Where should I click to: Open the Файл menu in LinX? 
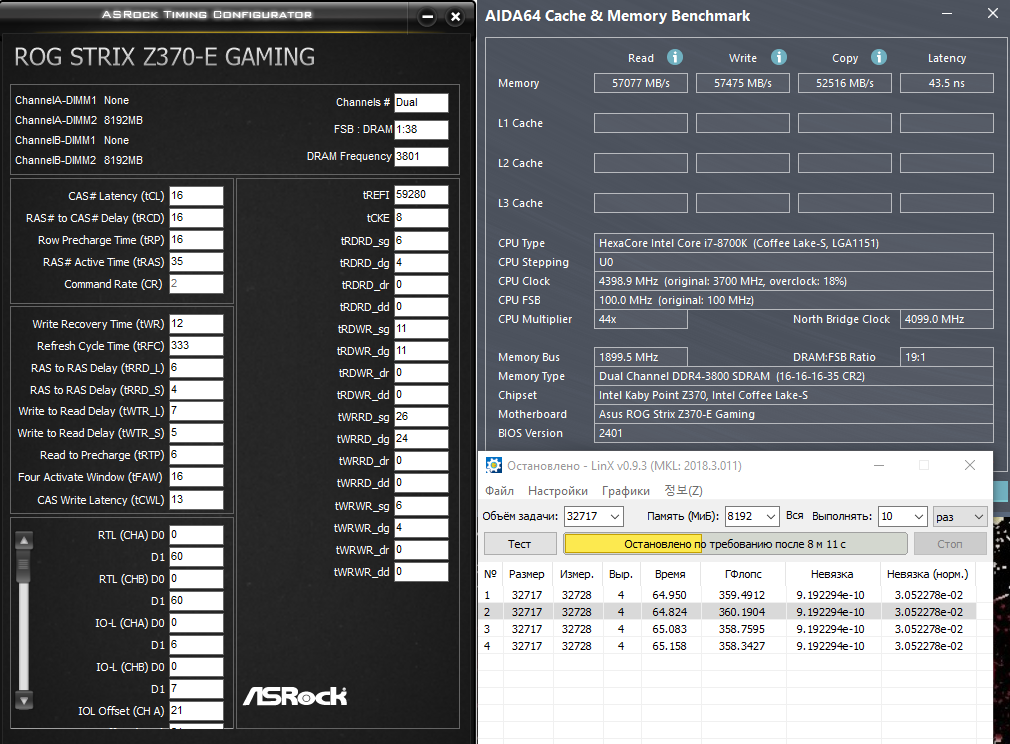tap(499, 491)
